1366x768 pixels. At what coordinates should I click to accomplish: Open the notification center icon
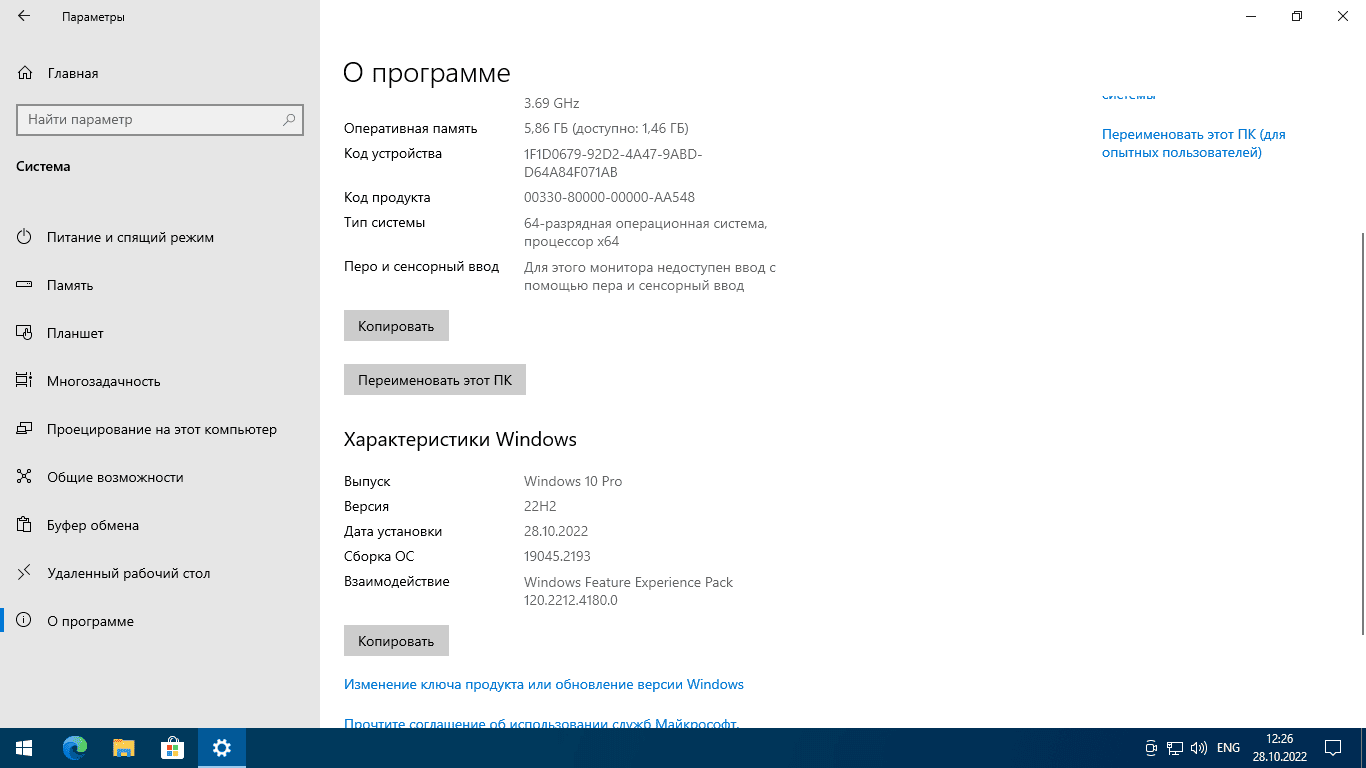[x=1333, y=748]
